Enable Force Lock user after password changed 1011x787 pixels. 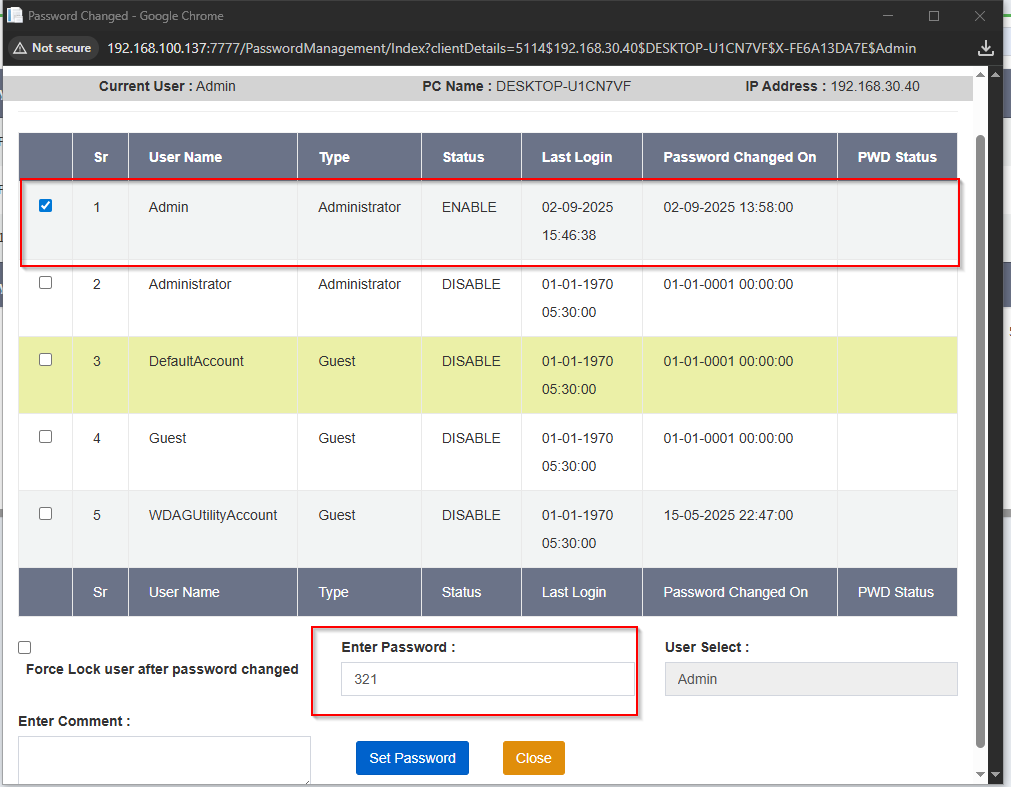(x=25, y=648)
